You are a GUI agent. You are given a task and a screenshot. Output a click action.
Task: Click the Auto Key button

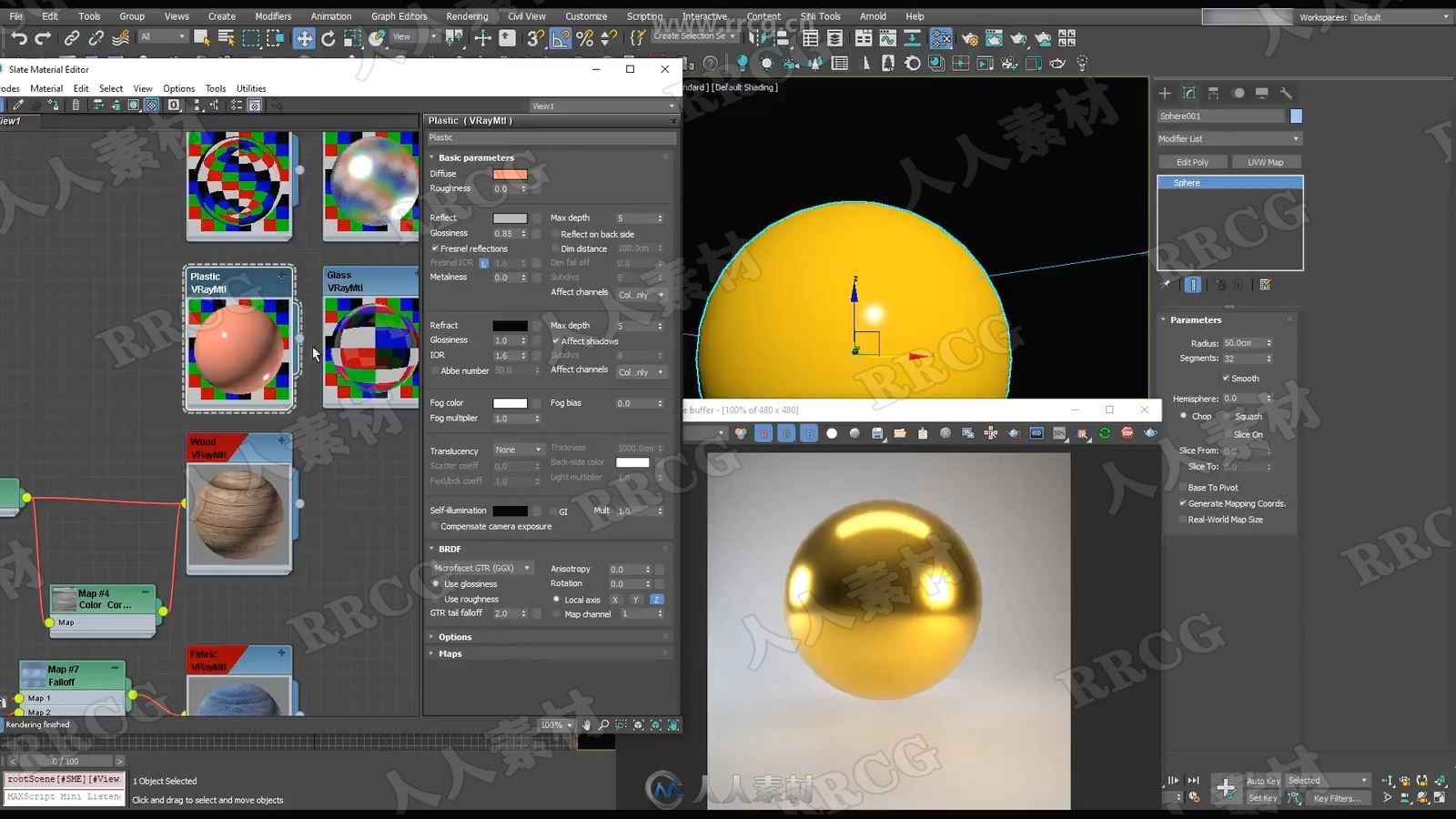1262,781
